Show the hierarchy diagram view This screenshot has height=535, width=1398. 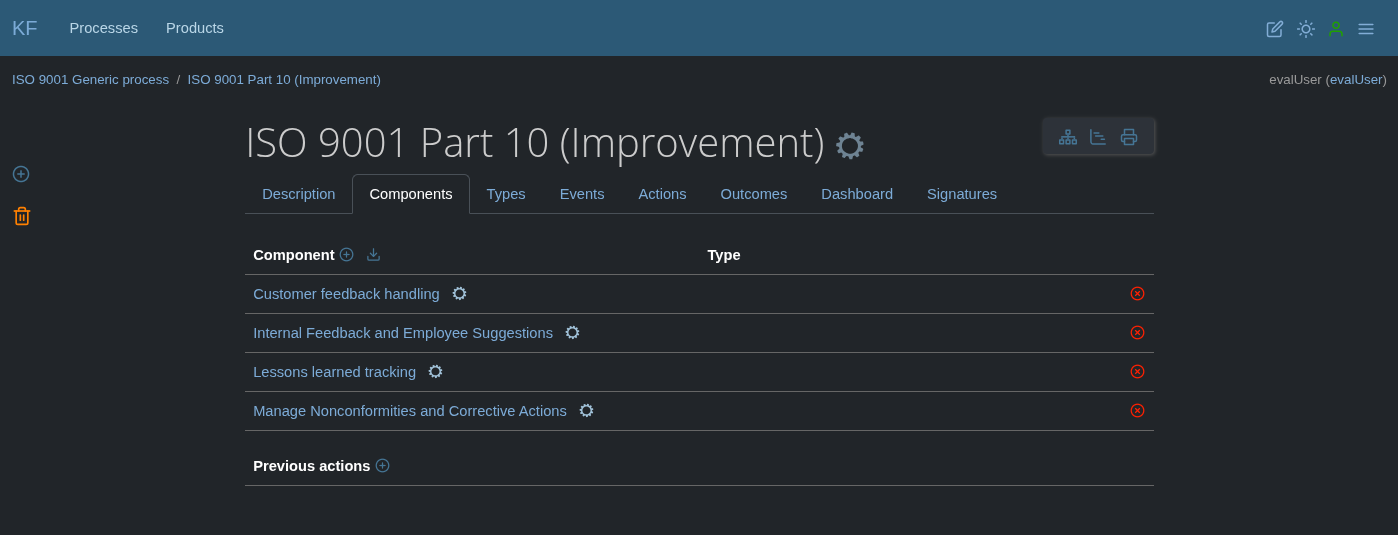click(1068, 137)
